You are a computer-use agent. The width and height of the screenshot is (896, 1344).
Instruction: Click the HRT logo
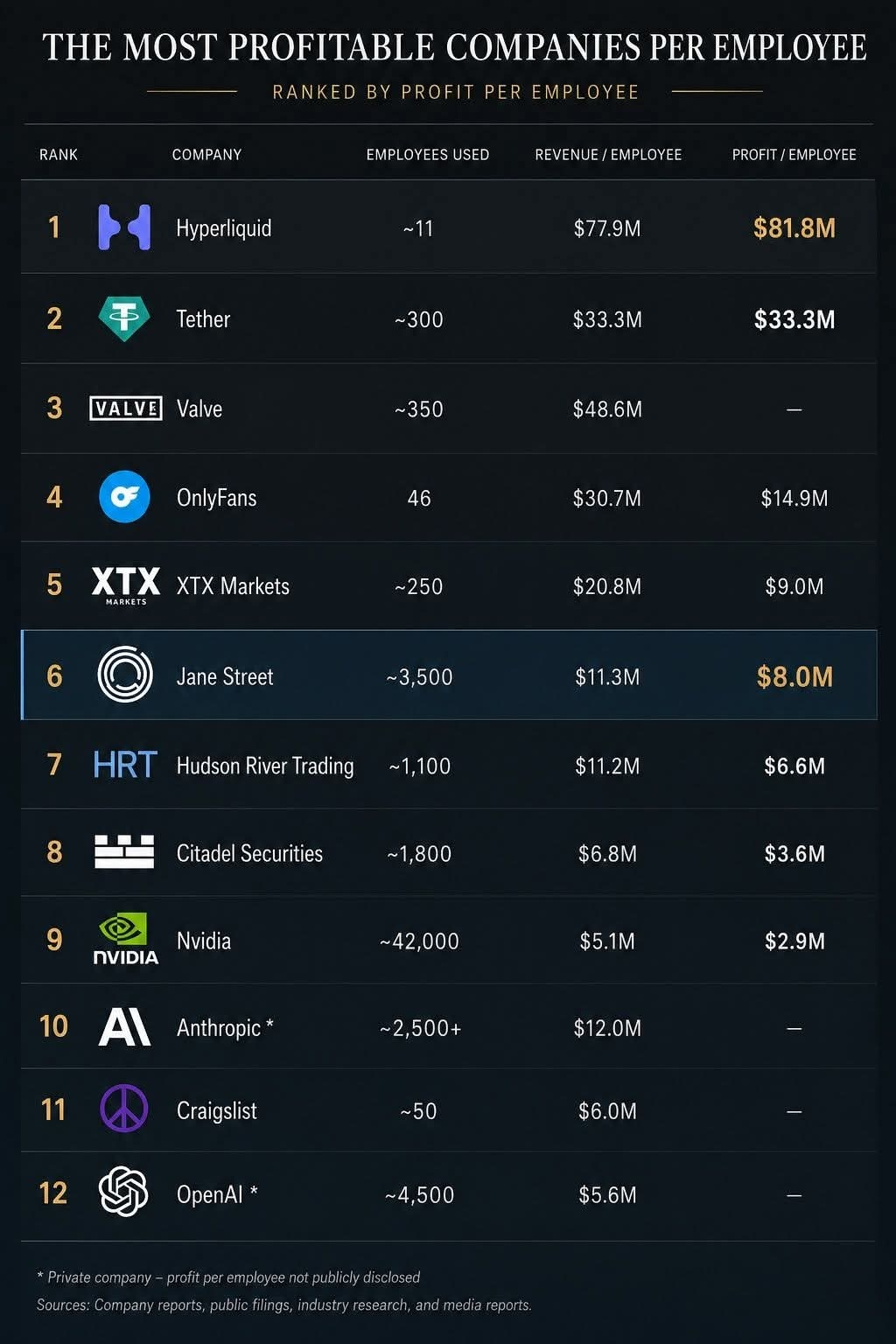pyautogui.click(x=125, y=765)
